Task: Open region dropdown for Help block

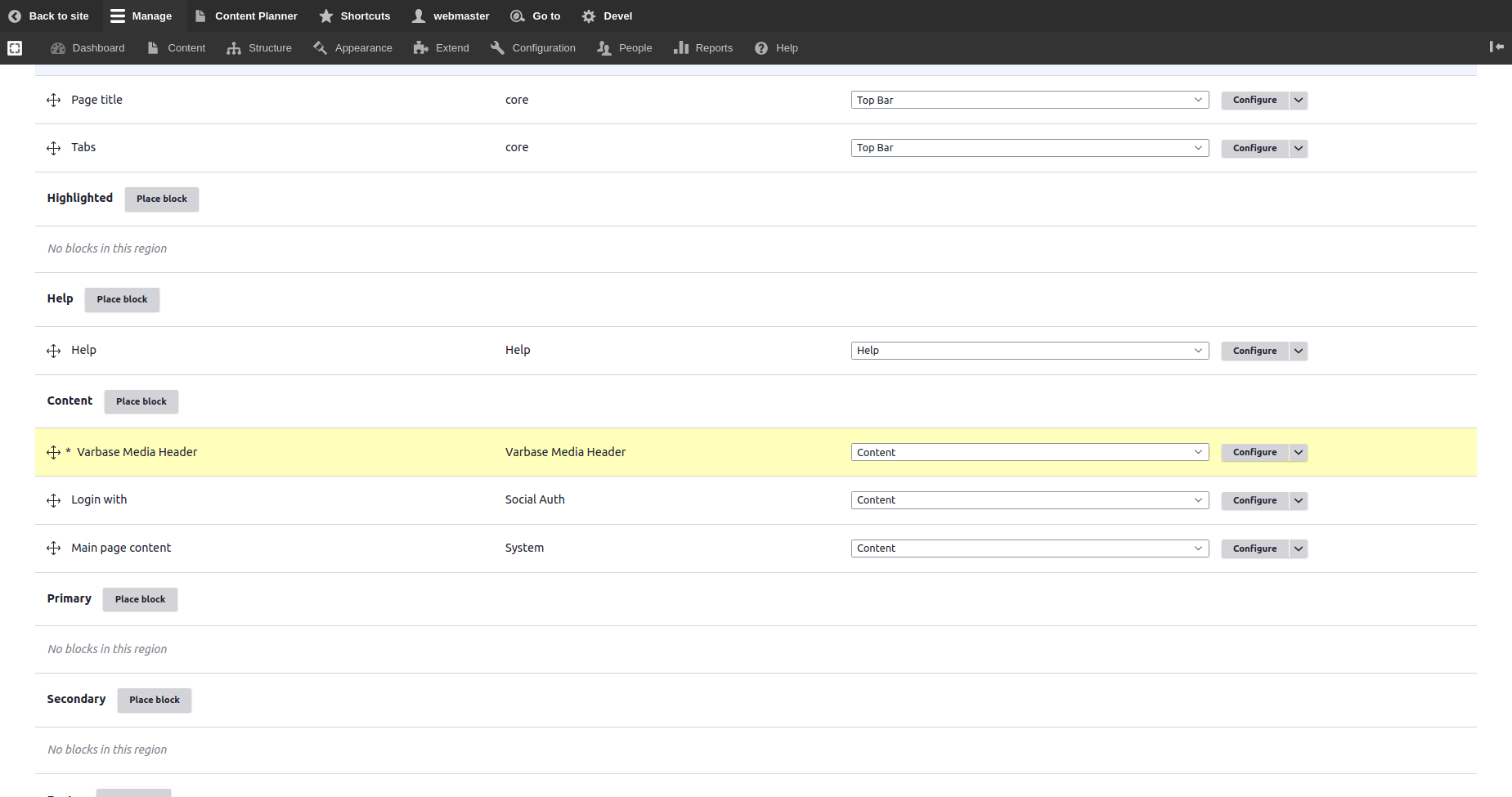Action: [1030, 351]
